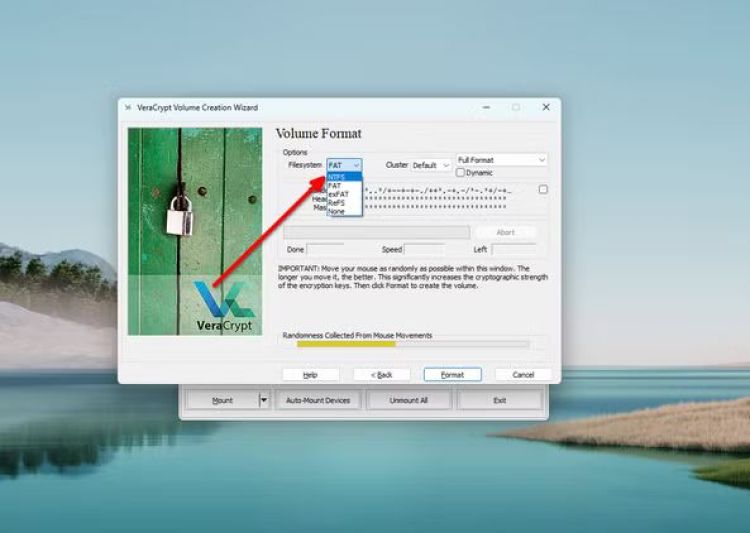Screen dimensions: 750x533
Task: Enable the Dynamic checkbox
Action: pyautogui.click(x=461, y=173)
